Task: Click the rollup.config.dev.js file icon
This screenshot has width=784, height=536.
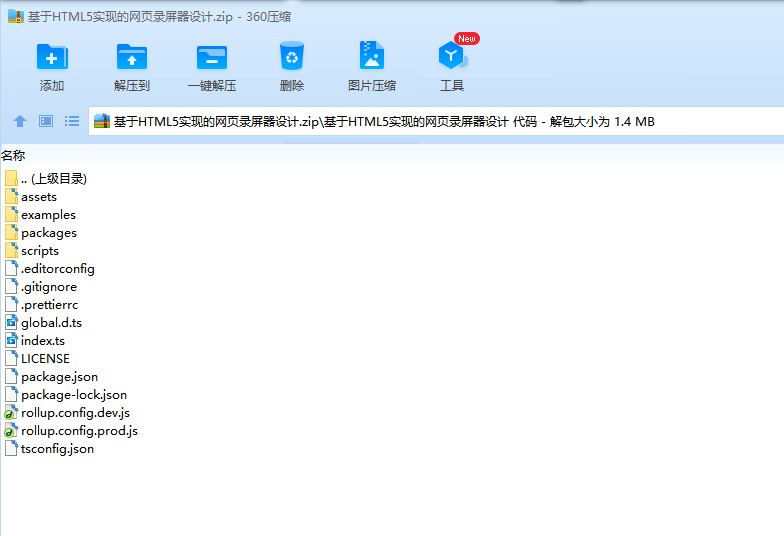Action: tap(11, 412)
